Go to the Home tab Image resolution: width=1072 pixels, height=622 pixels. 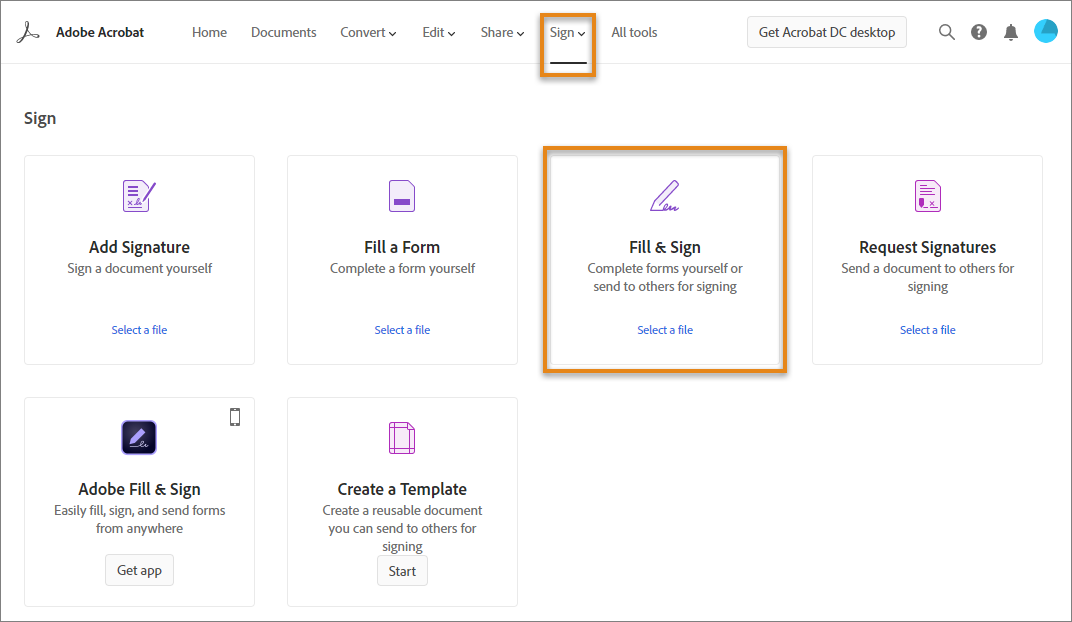click(209, 32)
